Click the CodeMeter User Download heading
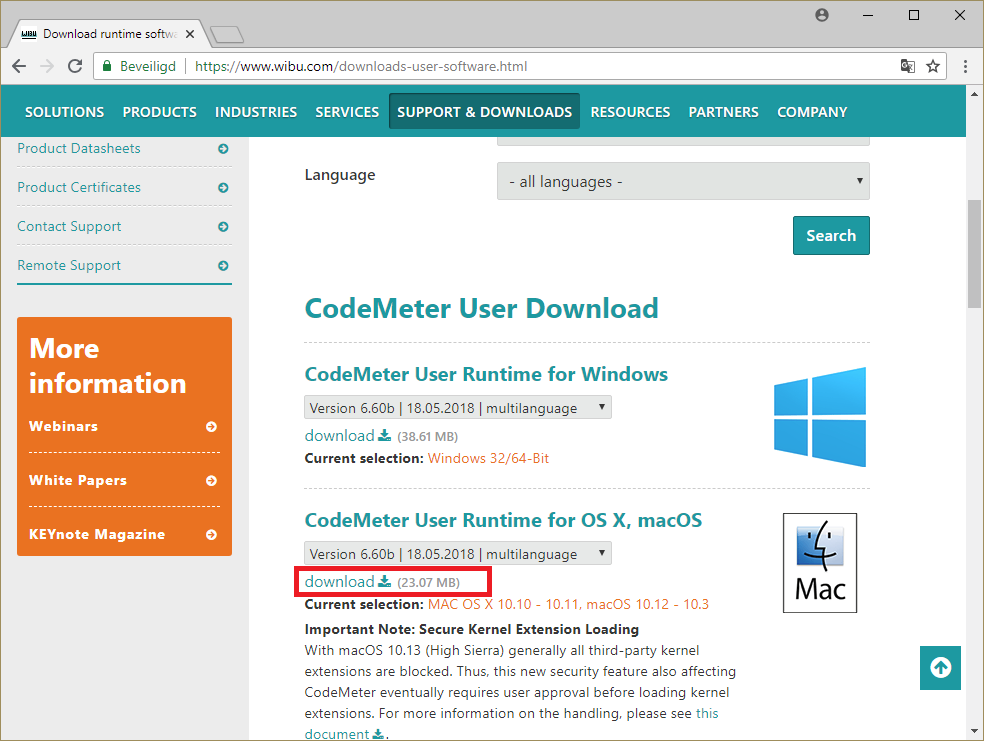The image size is (984, 741). click(x=481, y=308)
